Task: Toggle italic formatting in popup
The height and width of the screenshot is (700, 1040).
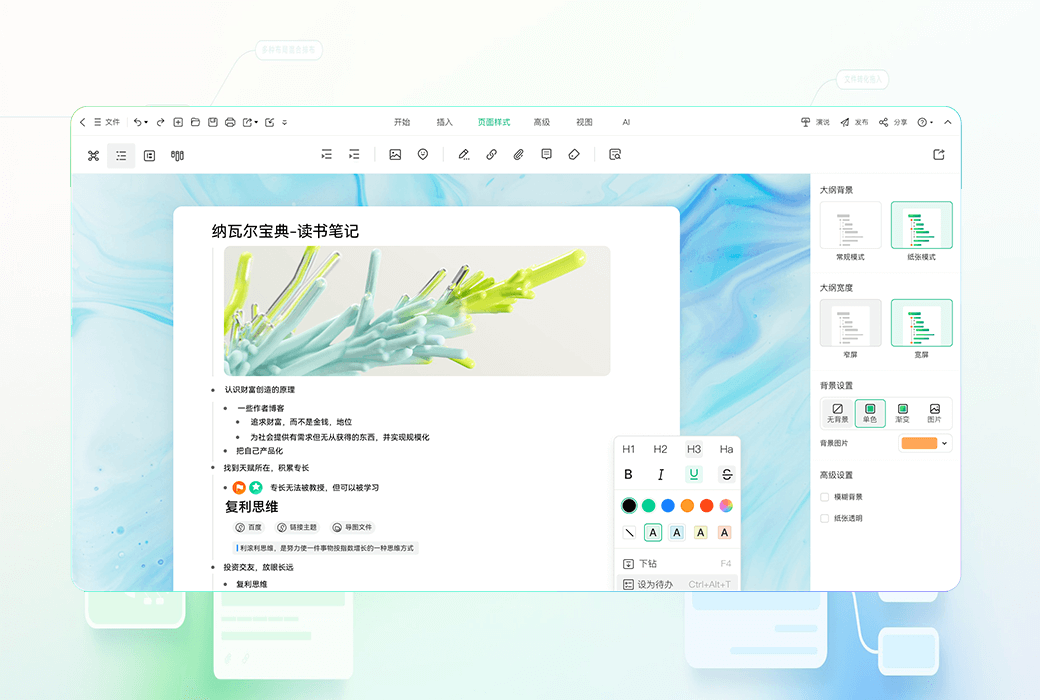Action: click(661, 474)
